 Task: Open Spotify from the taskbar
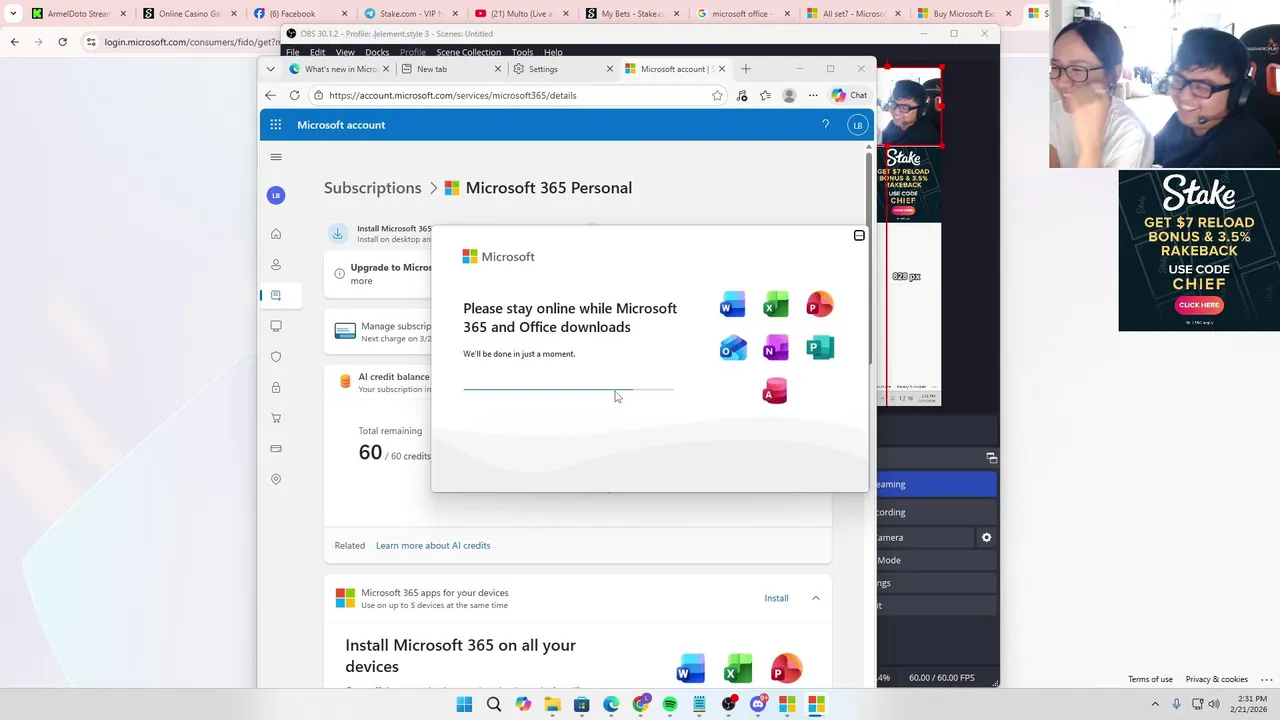tap(670, 705)
